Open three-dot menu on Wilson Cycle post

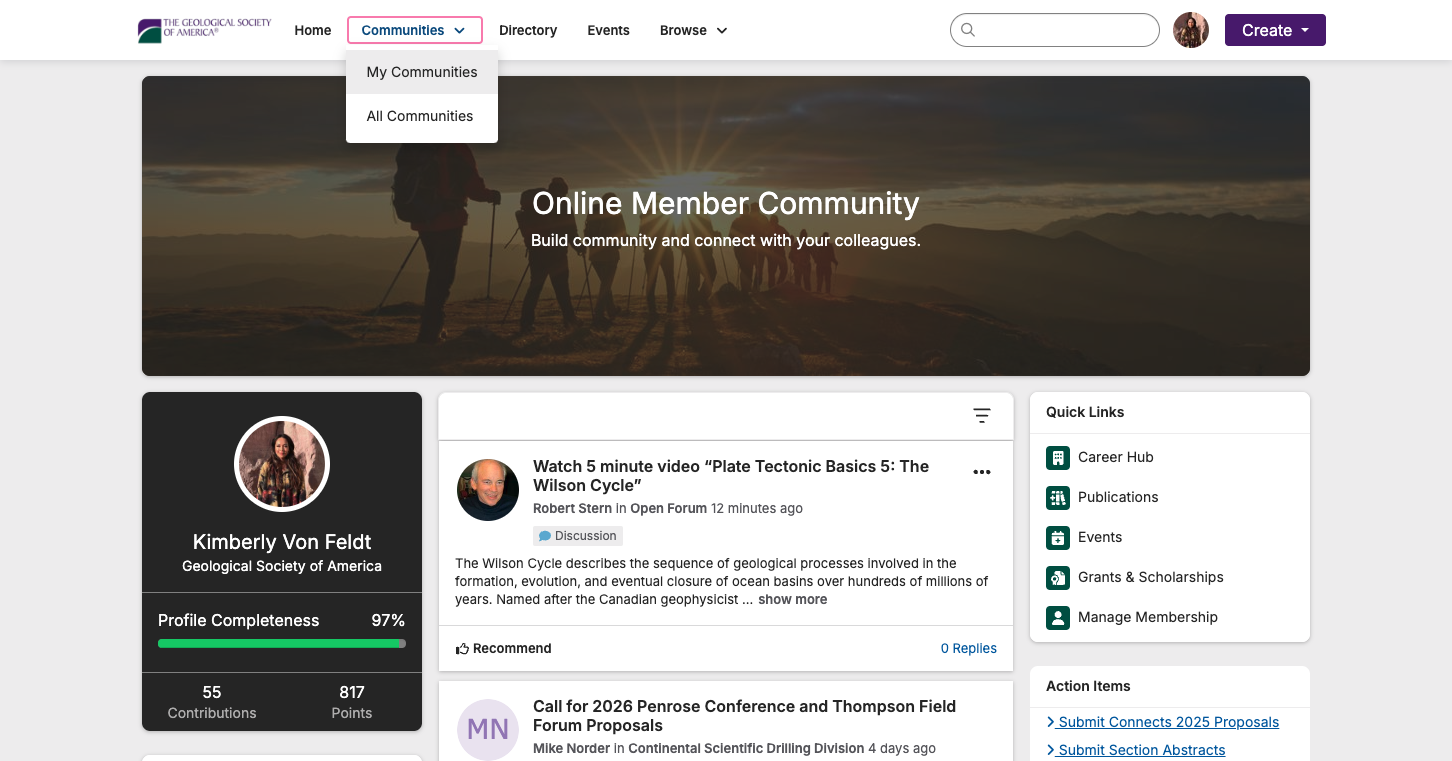pos(982,472)
